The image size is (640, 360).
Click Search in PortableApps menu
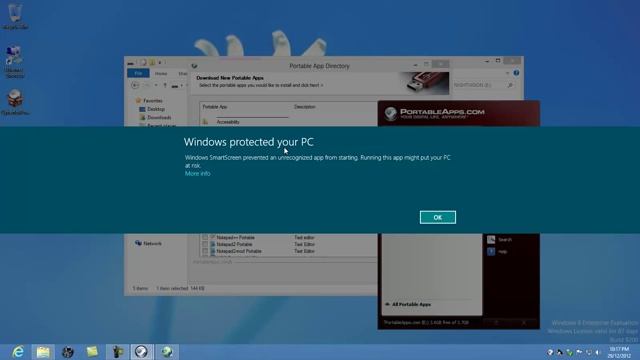tap(505, 240)
